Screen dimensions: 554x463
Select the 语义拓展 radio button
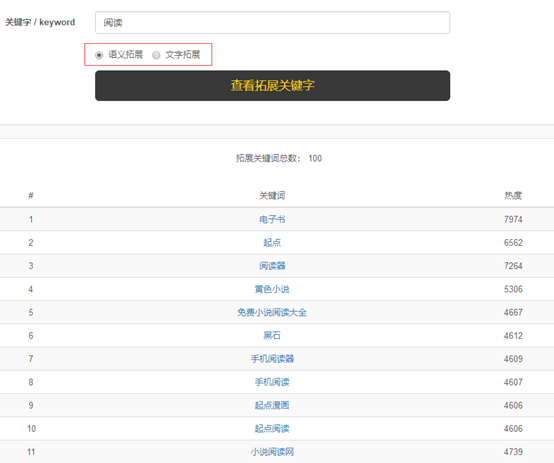point(99,55)
